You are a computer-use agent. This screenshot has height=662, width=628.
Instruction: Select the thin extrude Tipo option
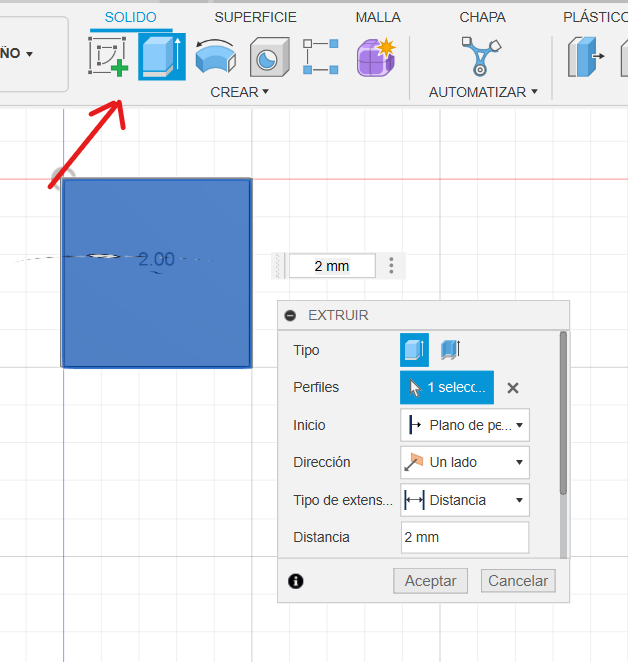(450, 350)
